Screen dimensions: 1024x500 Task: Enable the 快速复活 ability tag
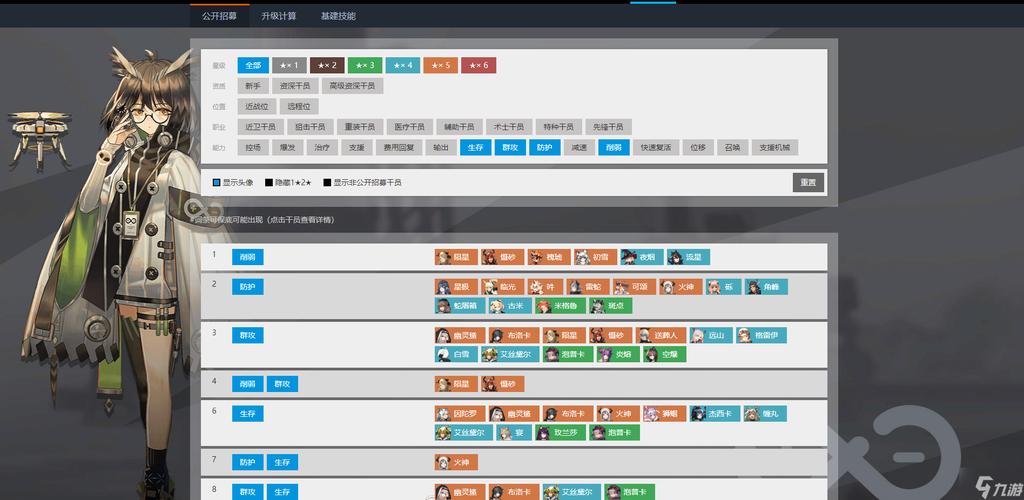(656, 148)
